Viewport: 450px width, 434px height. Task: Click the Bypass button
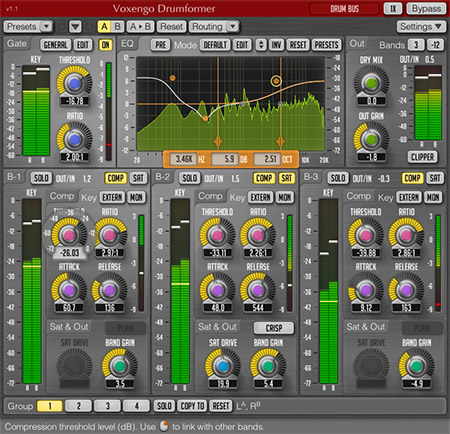(426, 8)
